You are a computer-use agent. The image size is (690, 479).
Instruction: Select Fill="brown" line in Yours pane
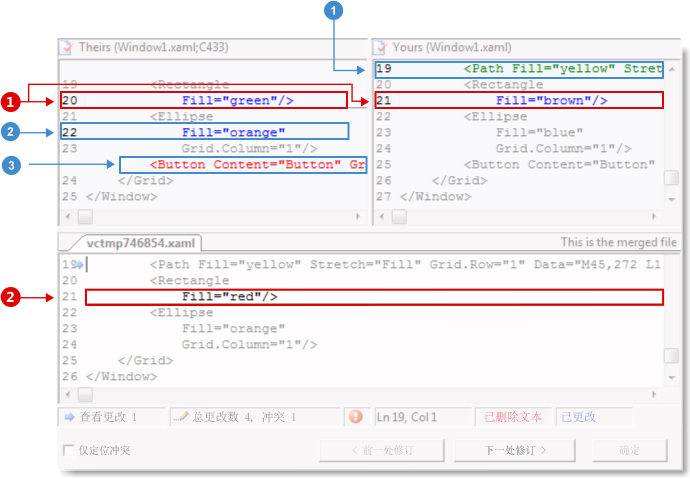[519, 100]
